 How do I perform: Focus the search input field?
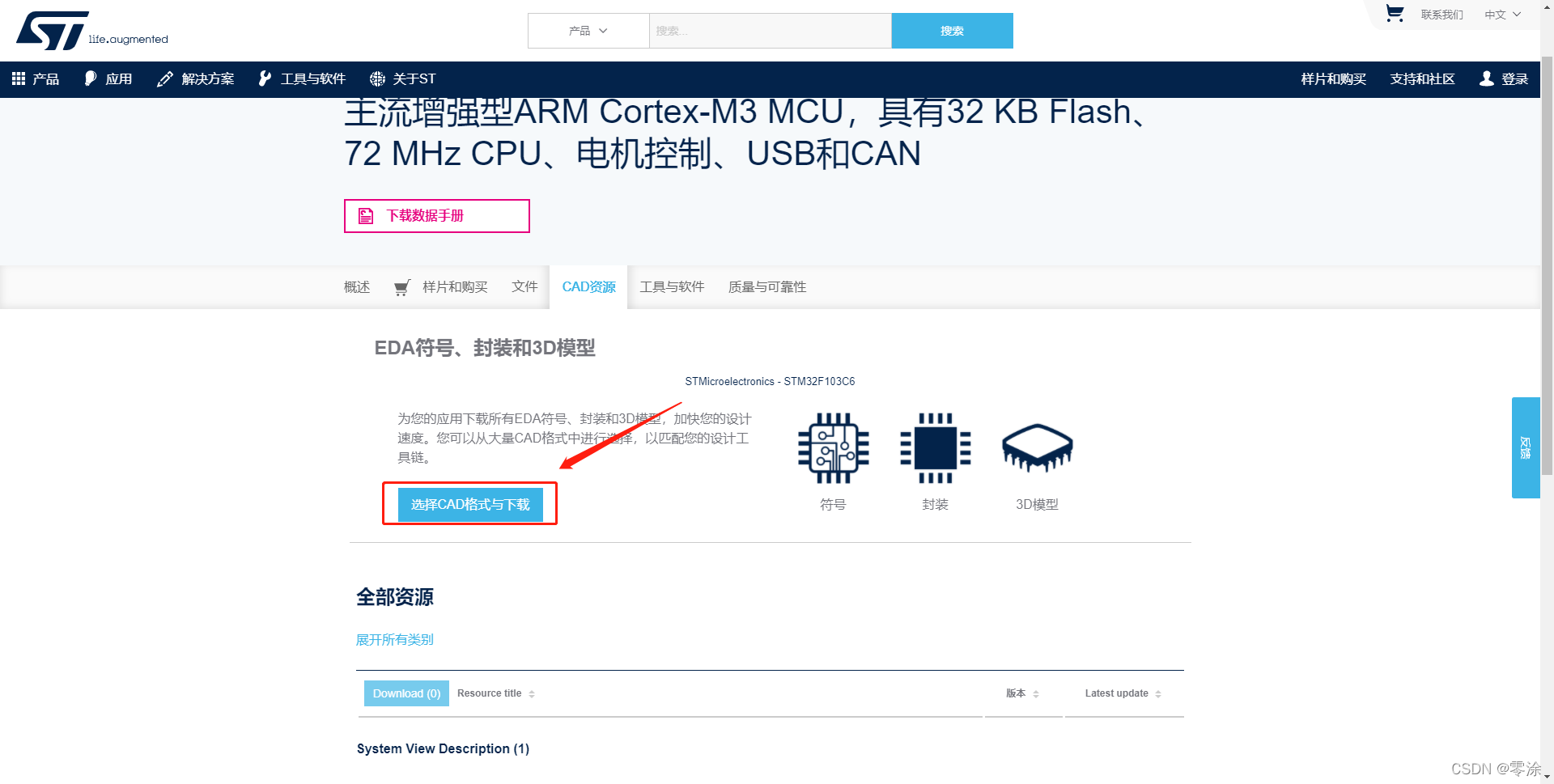click(771, 31)
